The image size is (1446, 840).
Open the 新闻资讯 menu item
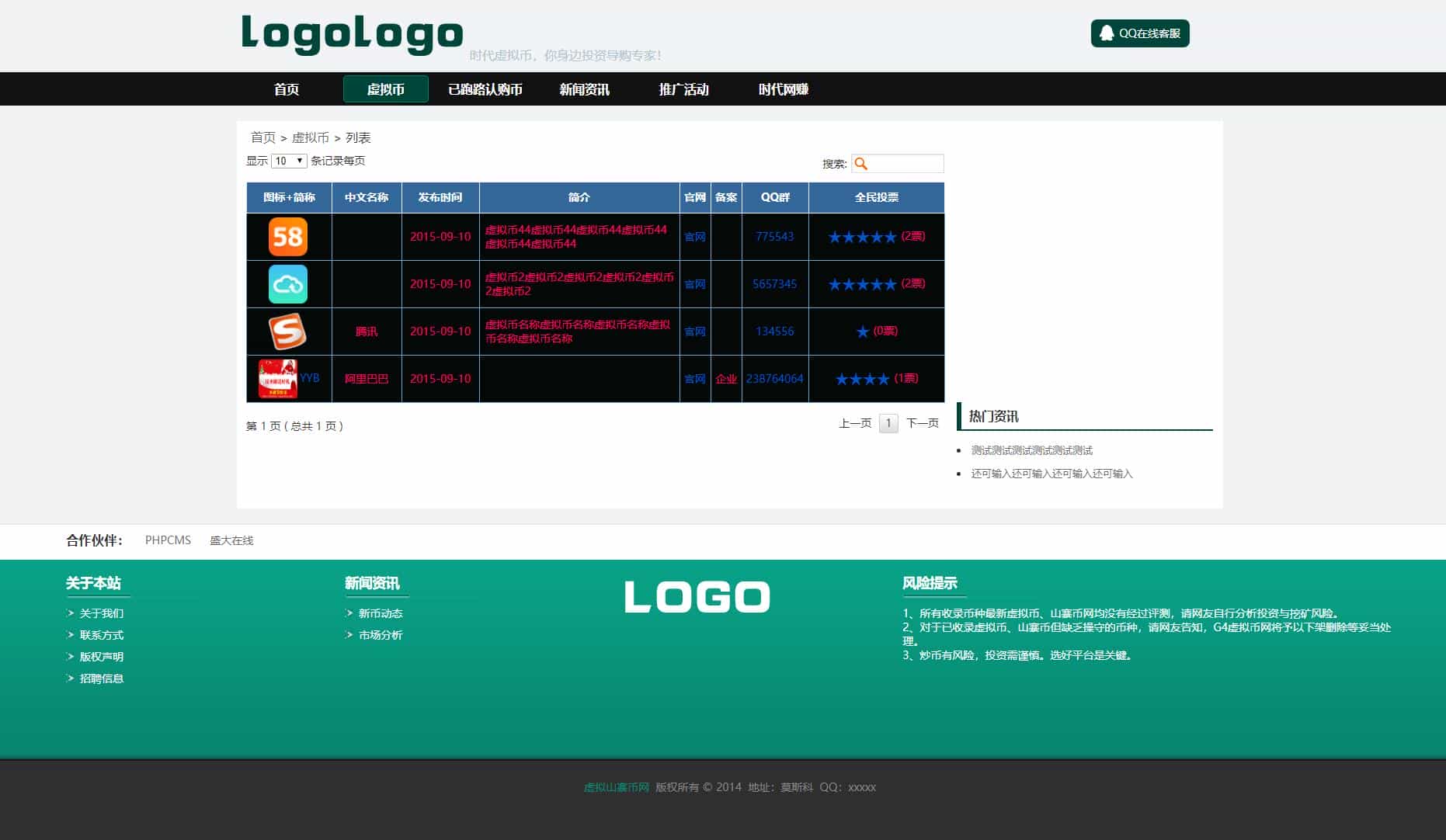(583, 89)
